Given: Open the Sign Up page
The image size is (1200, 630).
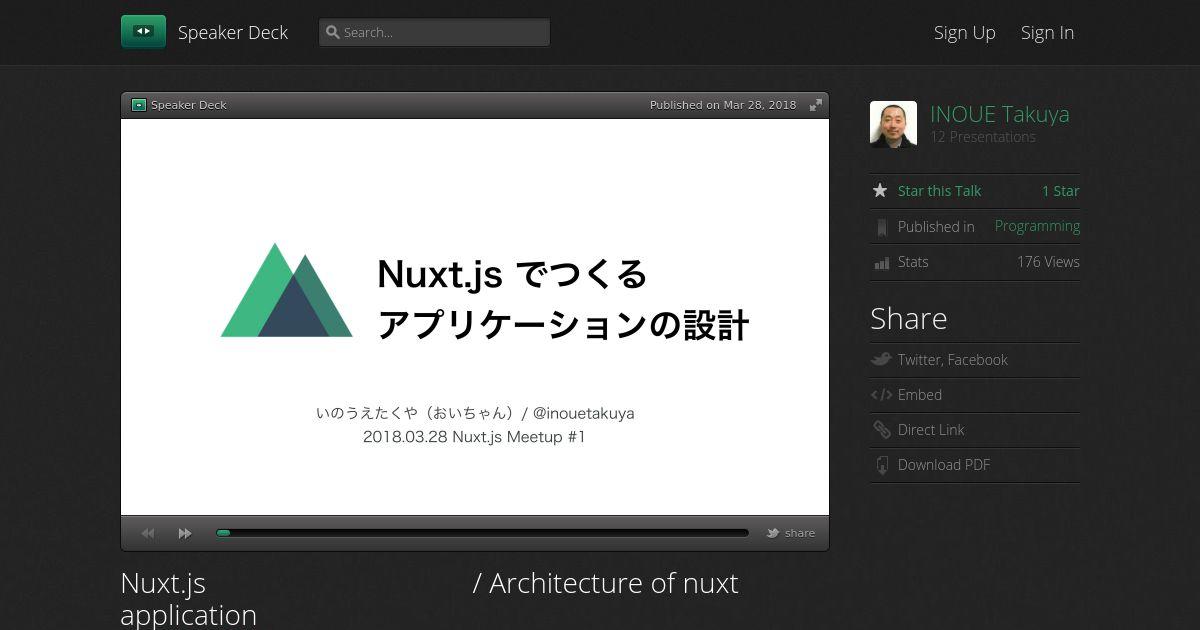Looking at the screenshot, I should click(965, 33).
